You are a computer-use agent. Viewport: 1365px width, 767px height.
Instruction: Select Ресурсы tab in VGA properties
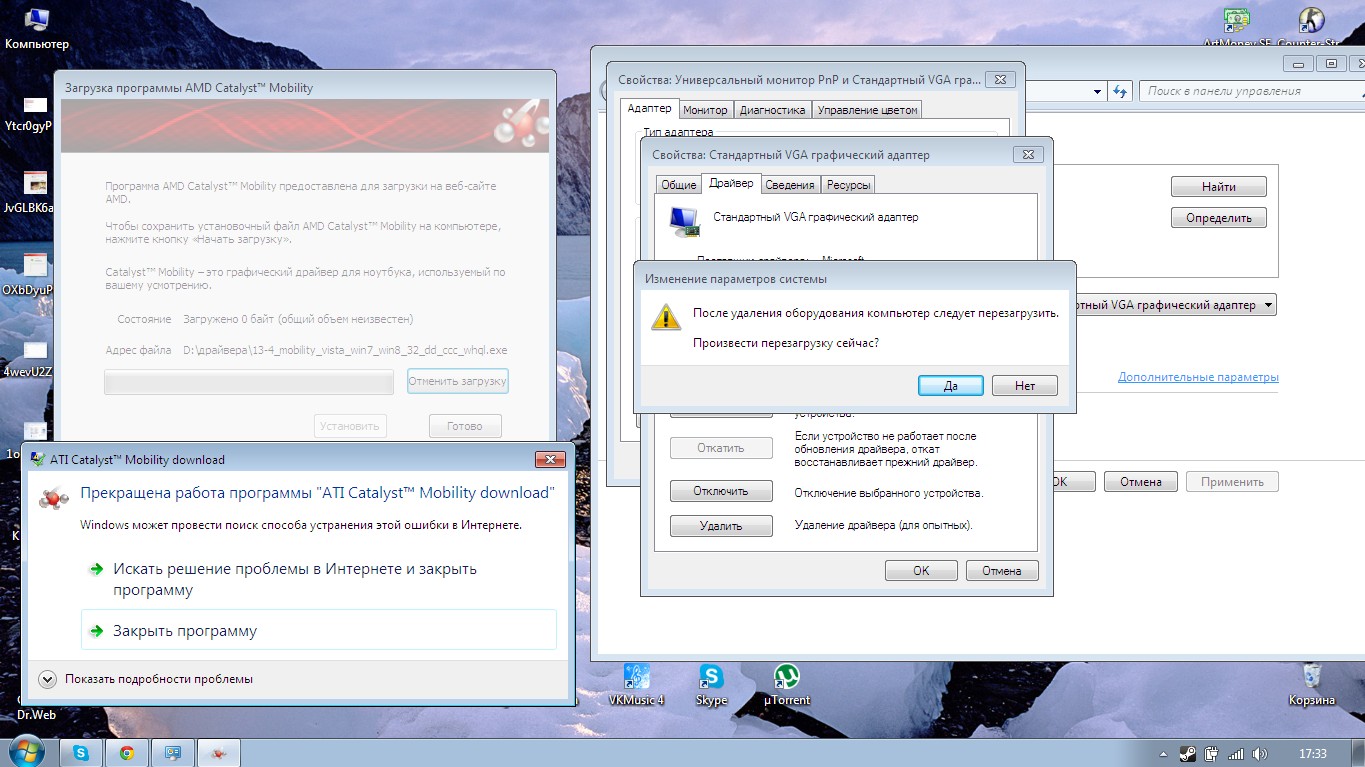(x=848, y=185)
